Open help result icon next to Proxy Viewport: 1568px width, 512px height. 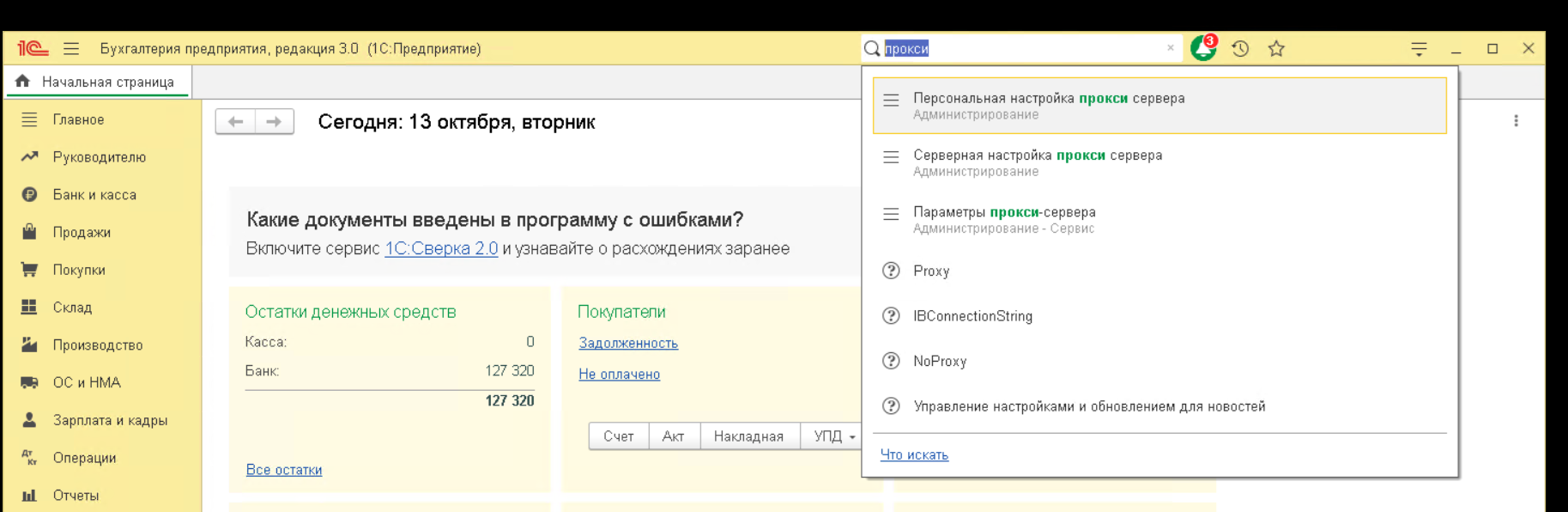coord(891,271)
